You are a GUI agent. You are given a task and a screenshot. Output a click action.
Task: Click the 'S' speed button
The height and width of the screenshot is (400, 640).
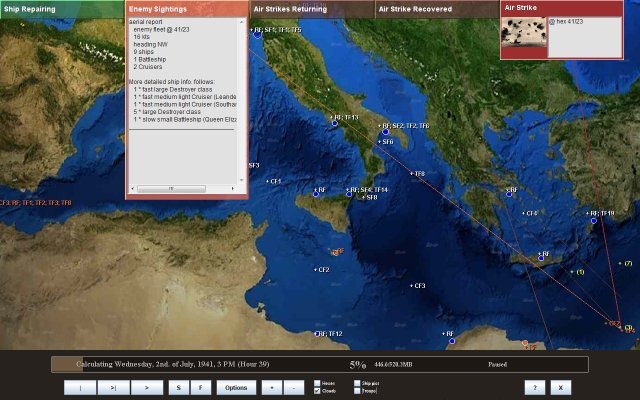coord(178,387)
